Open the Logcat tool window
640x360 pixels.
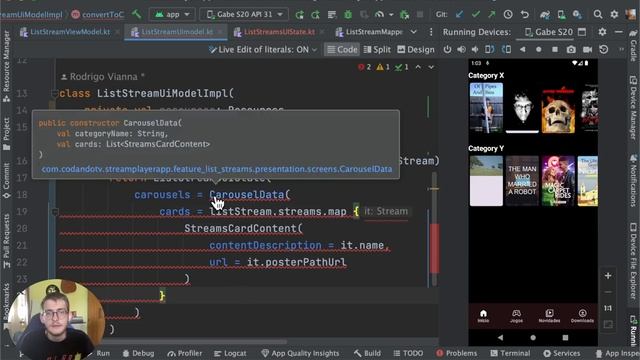[230, 353]
